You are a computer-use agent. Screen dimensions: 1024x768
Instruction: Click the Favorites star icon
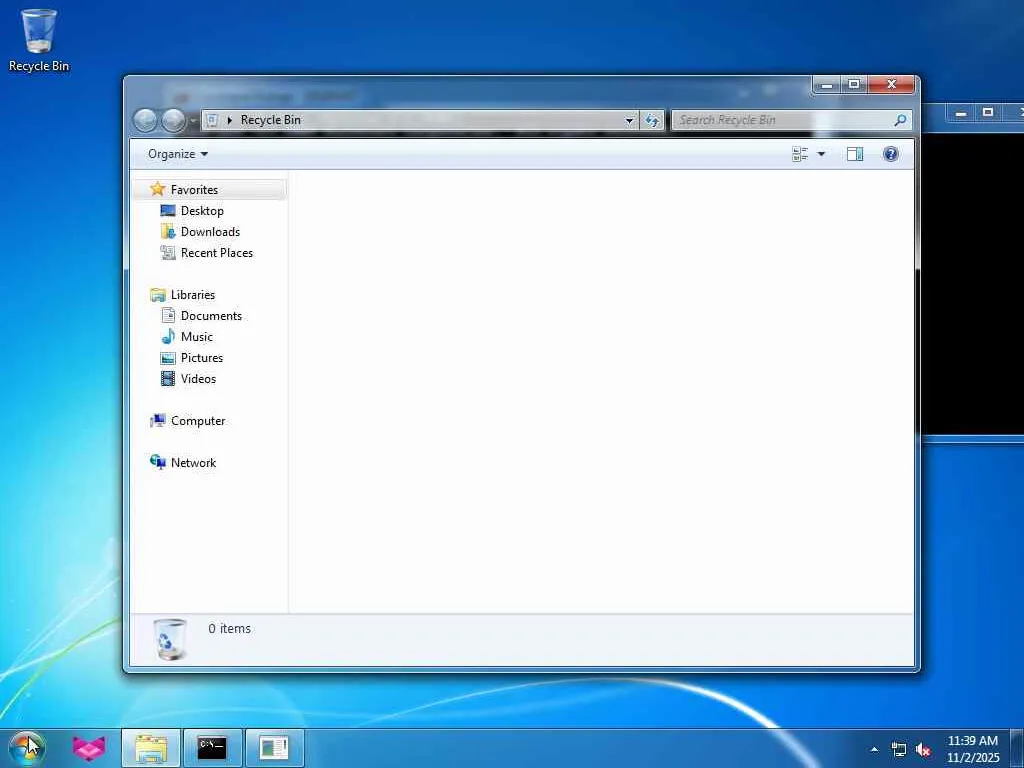(157, 189)
